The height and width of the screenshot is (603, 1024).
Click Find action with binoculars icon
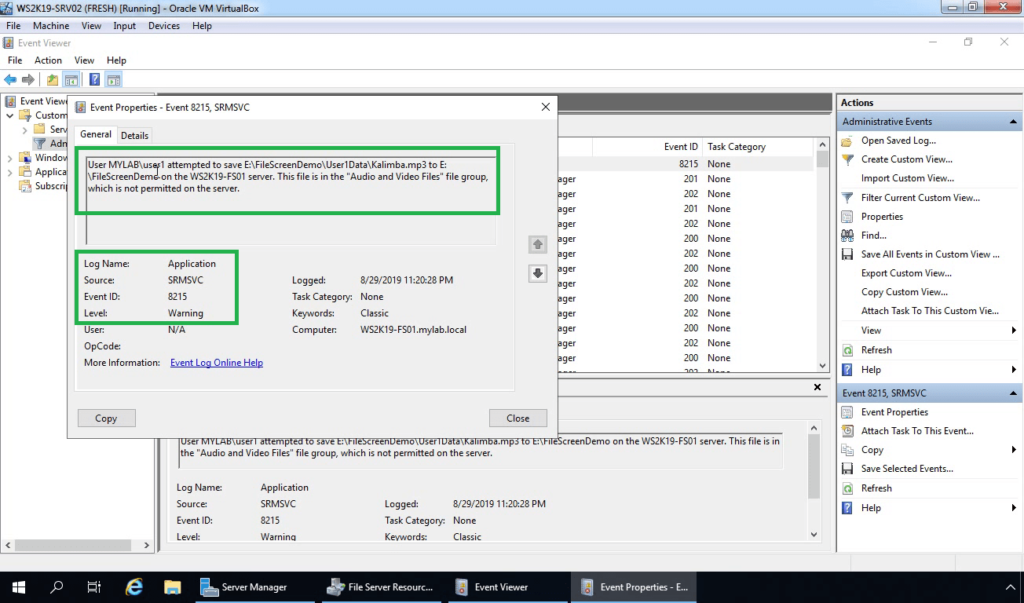[x=873, y=235]
